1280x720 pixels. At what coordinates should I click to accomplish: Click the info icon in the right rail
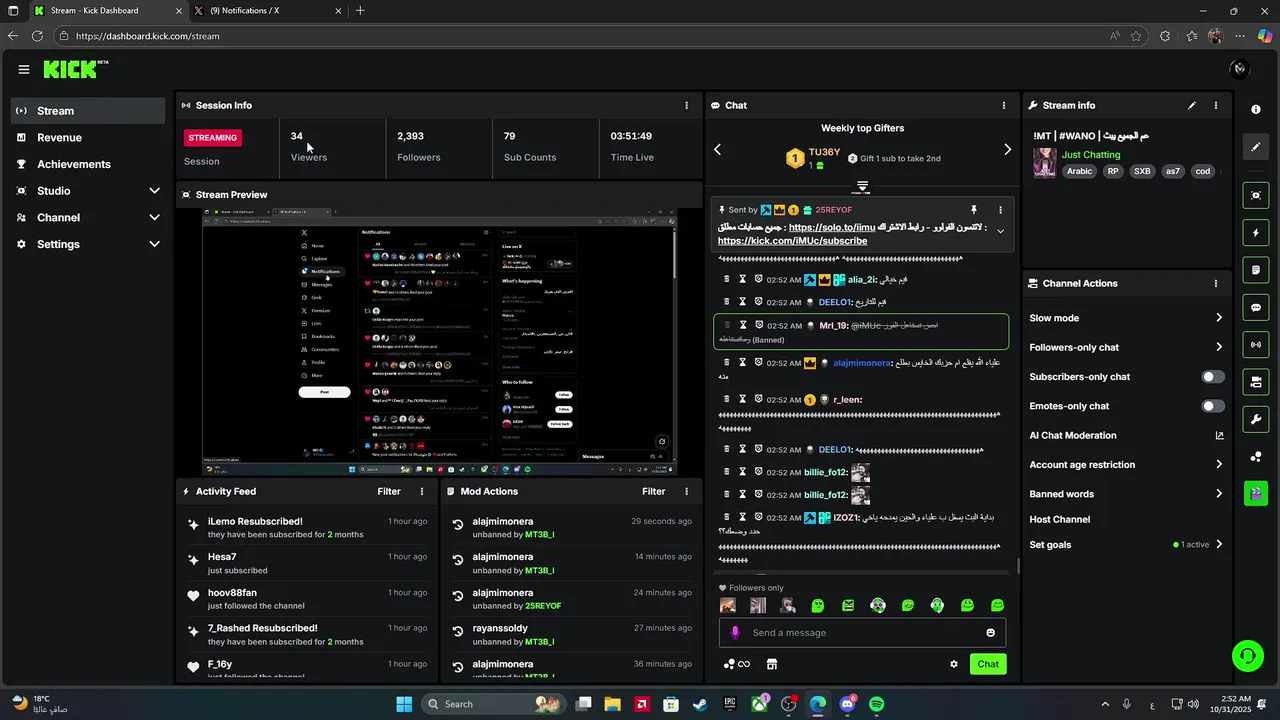[1256, 110]
